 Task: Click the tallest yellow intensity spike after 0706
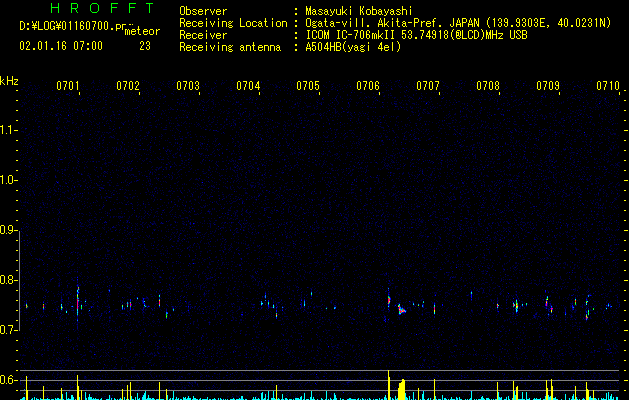[389, 385]
